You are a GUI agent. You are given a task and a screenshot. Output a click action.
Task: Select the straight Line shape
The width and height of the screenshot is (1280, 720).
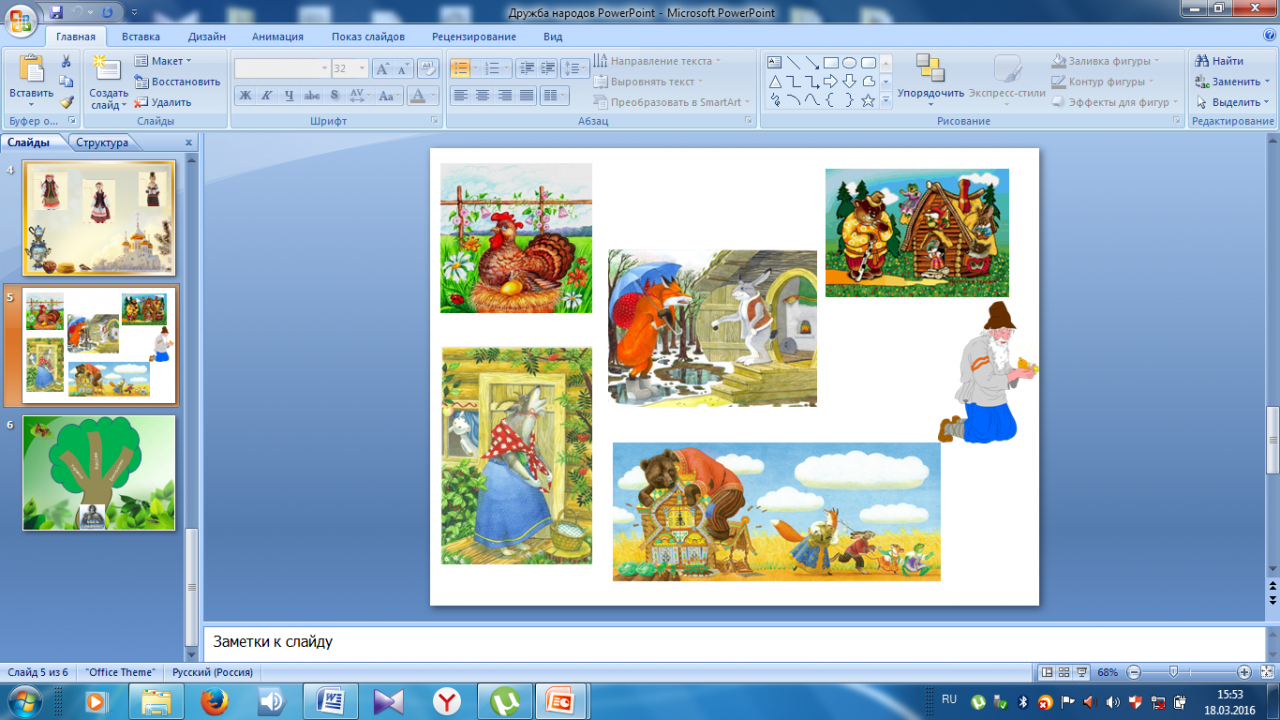pyautogui.click(x=793, y=62)
